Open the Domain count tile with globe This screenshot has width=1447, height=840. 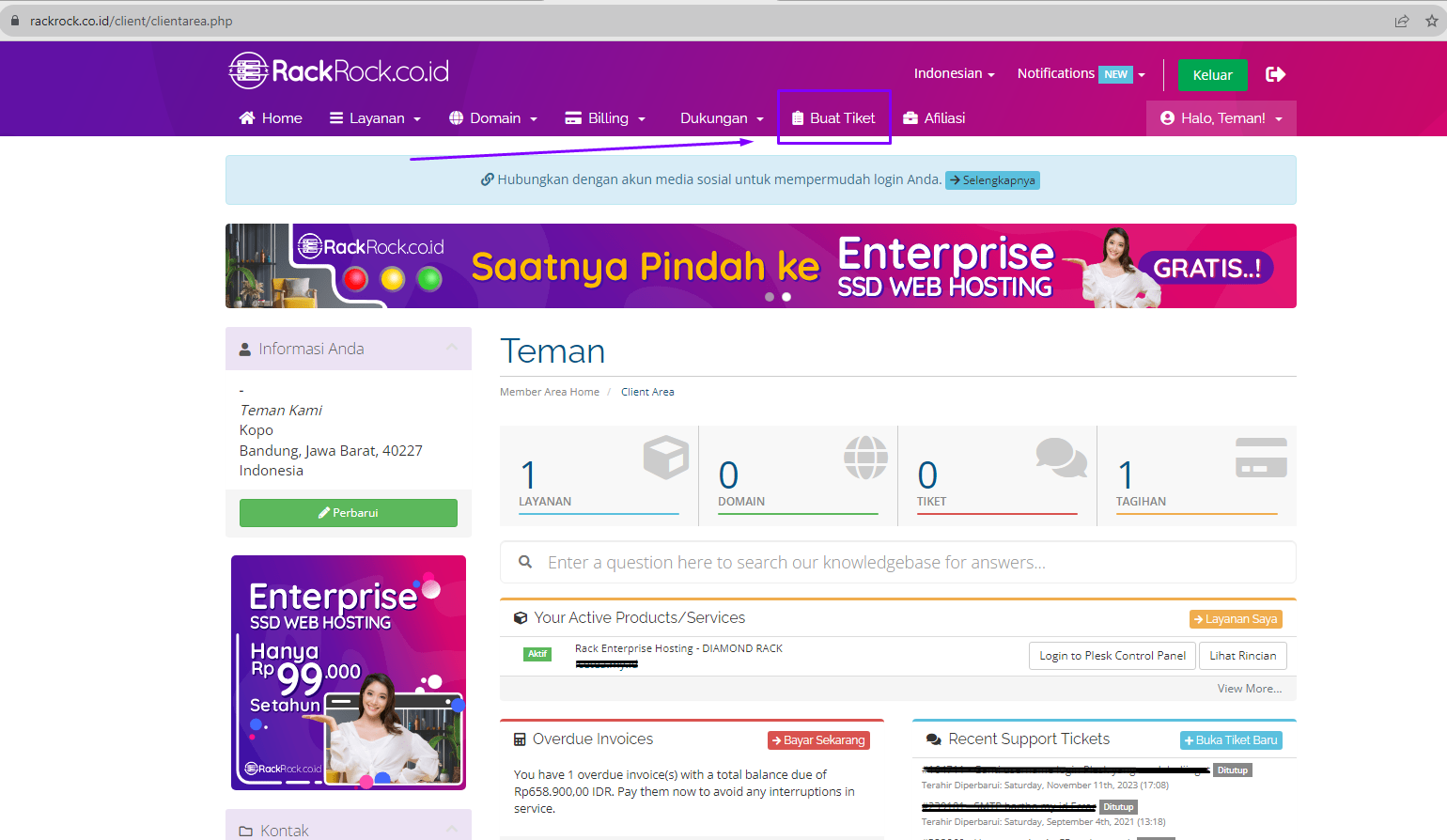(798, 474)
